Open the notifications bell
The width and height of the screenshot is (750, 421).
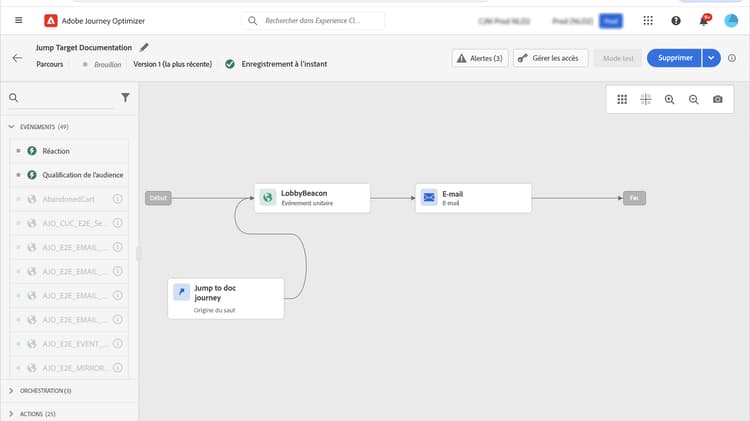tap(704, 21)
